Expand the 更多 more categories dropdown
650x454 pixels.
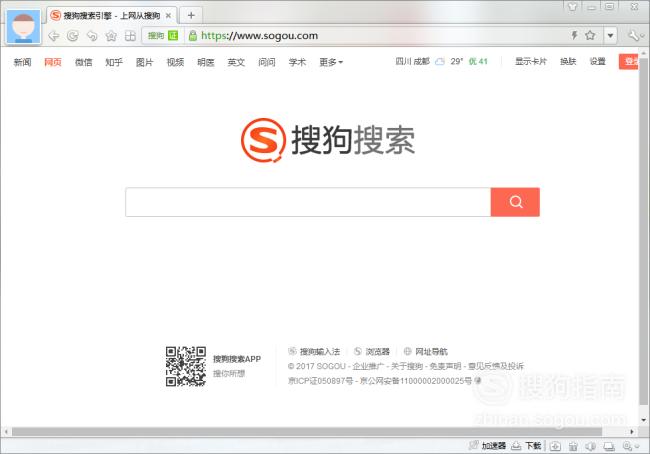331,62
